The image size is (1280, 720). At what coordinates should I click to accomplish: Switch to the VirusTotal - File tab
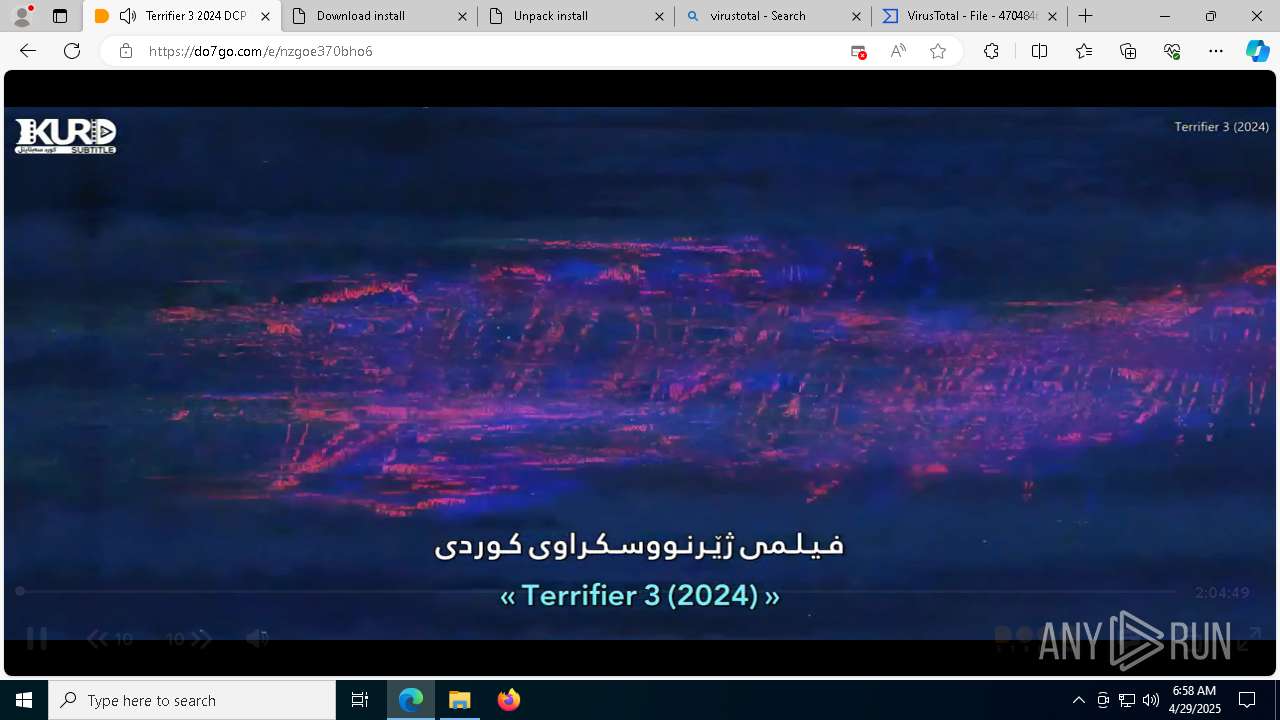[x=969, y=16]
